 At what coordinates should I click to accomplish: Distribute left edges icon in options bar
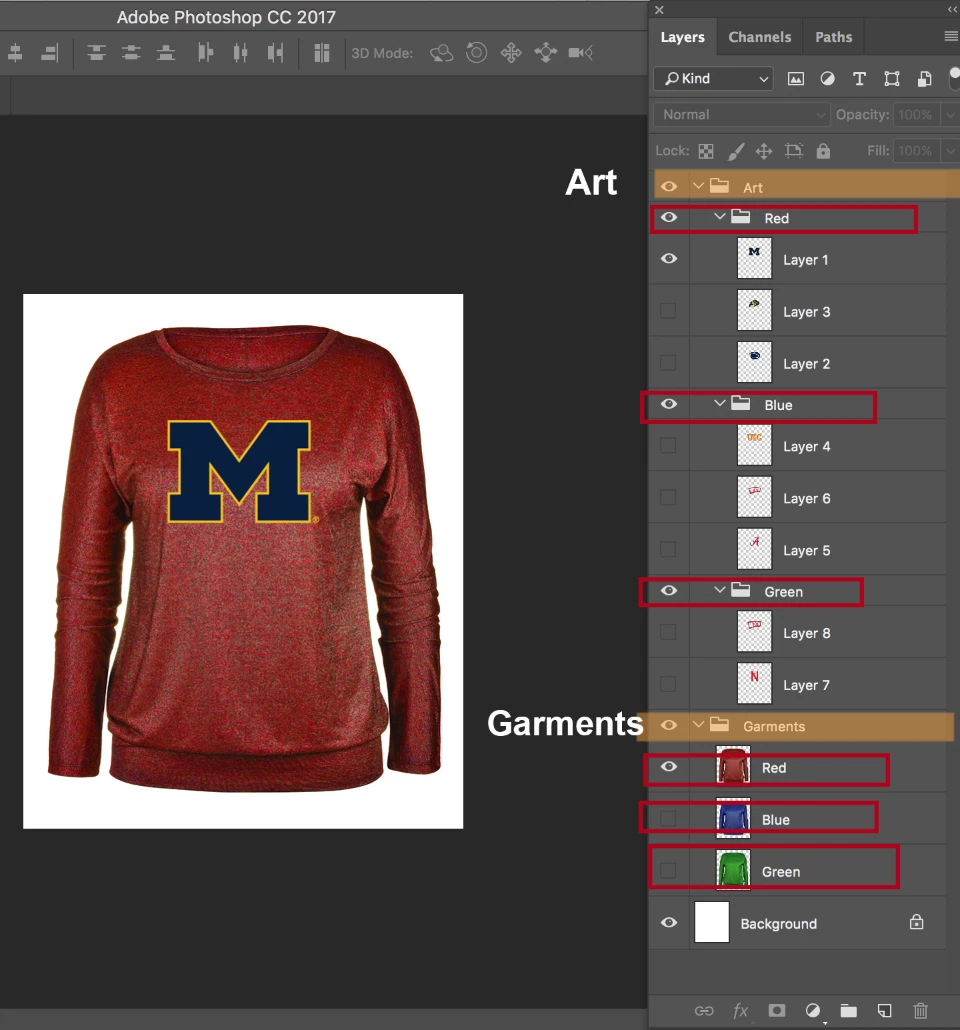tap(206, 53)
